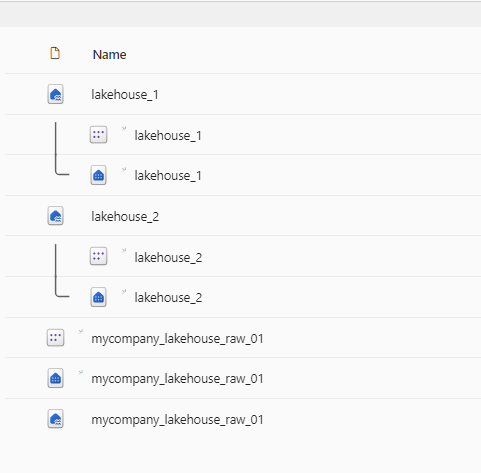The image size is (481, 473).
Task: Click the file type icon in the column header
Action: (x=55, y=53)
